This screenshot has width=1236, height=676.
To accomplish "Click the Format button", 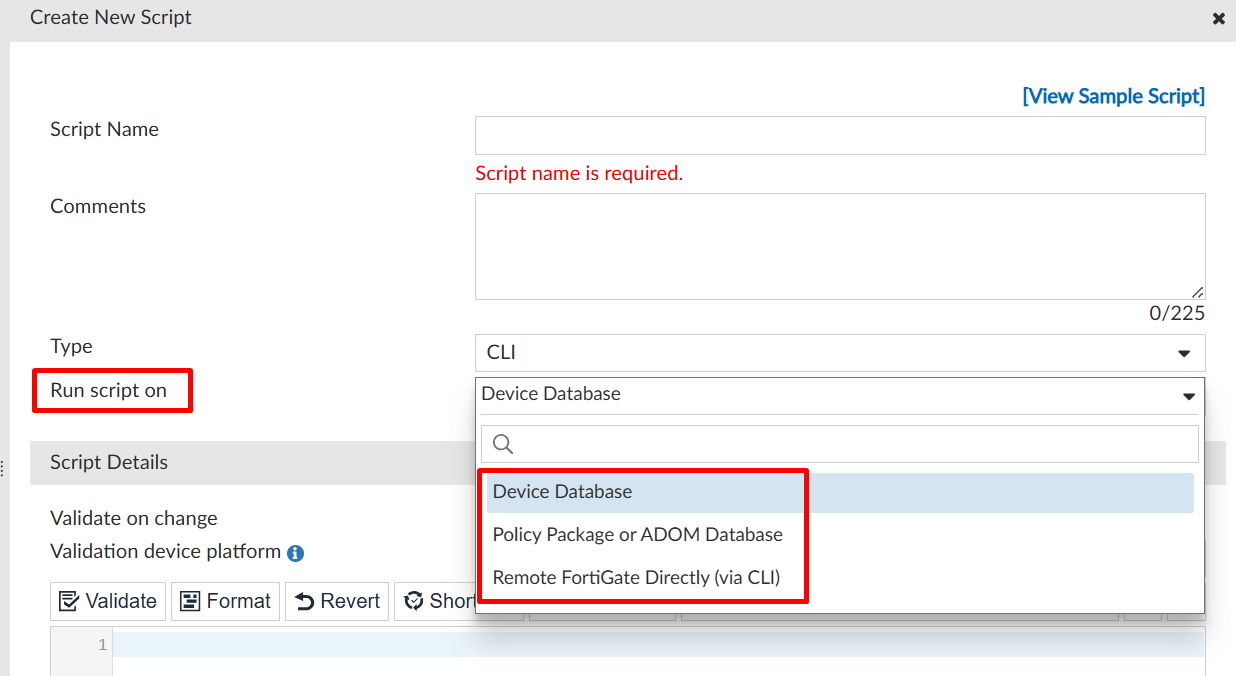I will [225, 601].
